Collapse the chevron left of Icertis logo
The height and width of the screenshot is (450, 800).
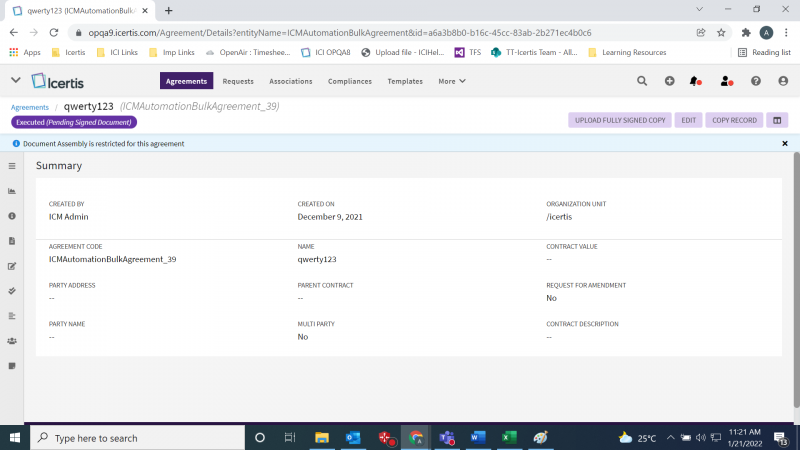pos(16,80)
